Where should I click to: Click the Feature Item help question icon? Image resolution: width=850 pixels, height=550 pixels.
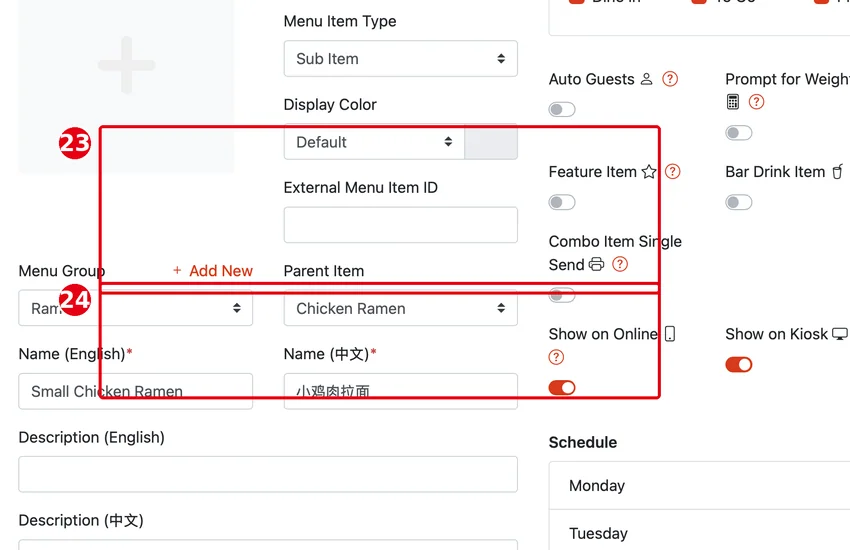tap(673, 172)
